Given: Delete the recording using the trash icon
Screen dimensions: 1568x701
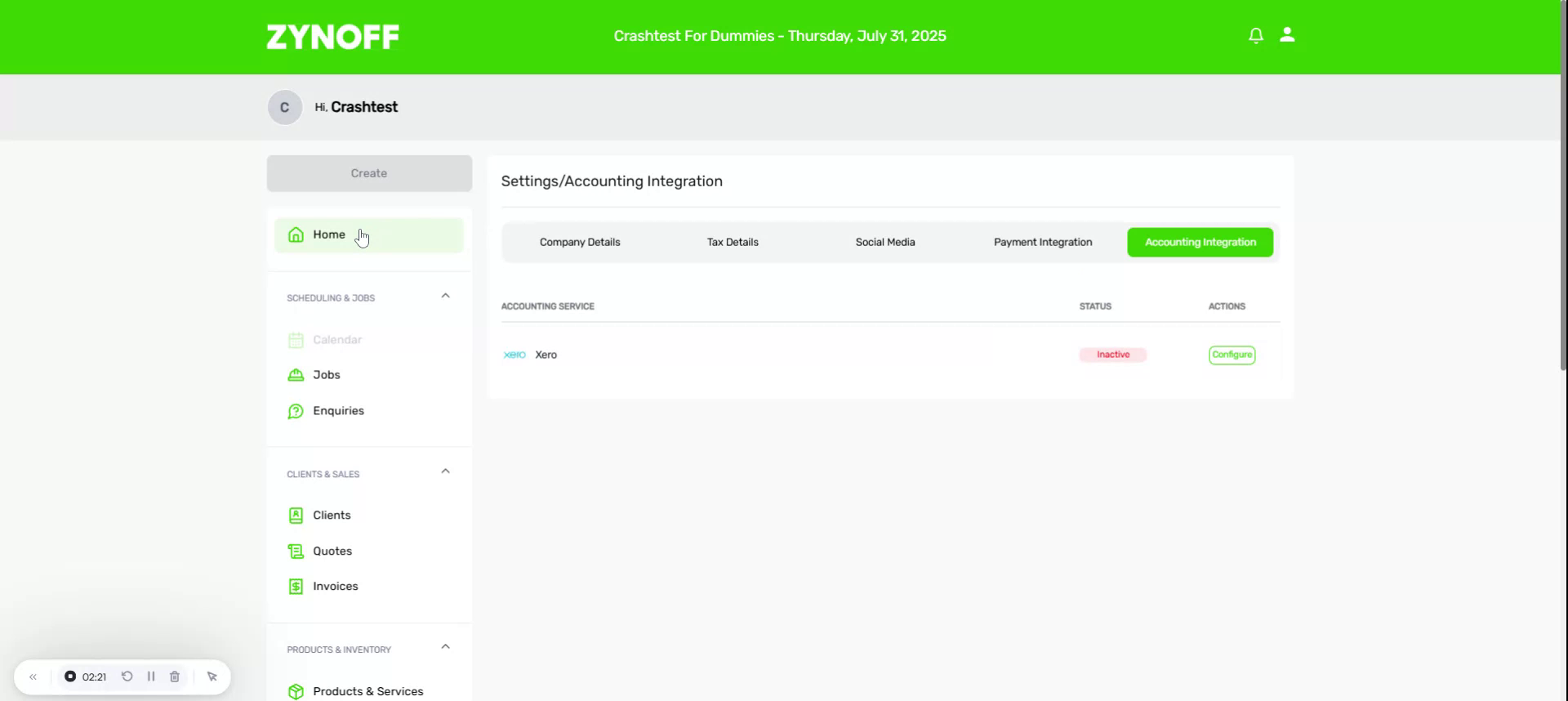Looking at the screenshot, I should [x=175, y=676].
